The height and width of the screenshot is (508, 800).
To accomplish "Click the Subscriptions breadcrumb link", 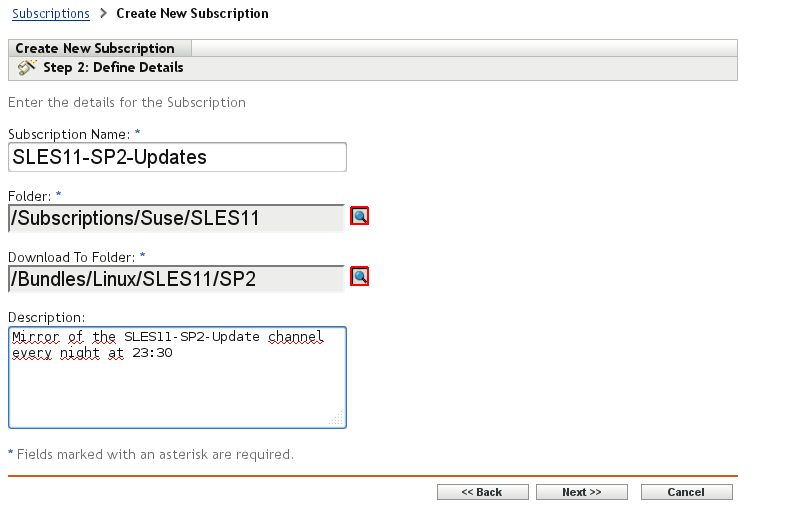I will coord(50,14).
